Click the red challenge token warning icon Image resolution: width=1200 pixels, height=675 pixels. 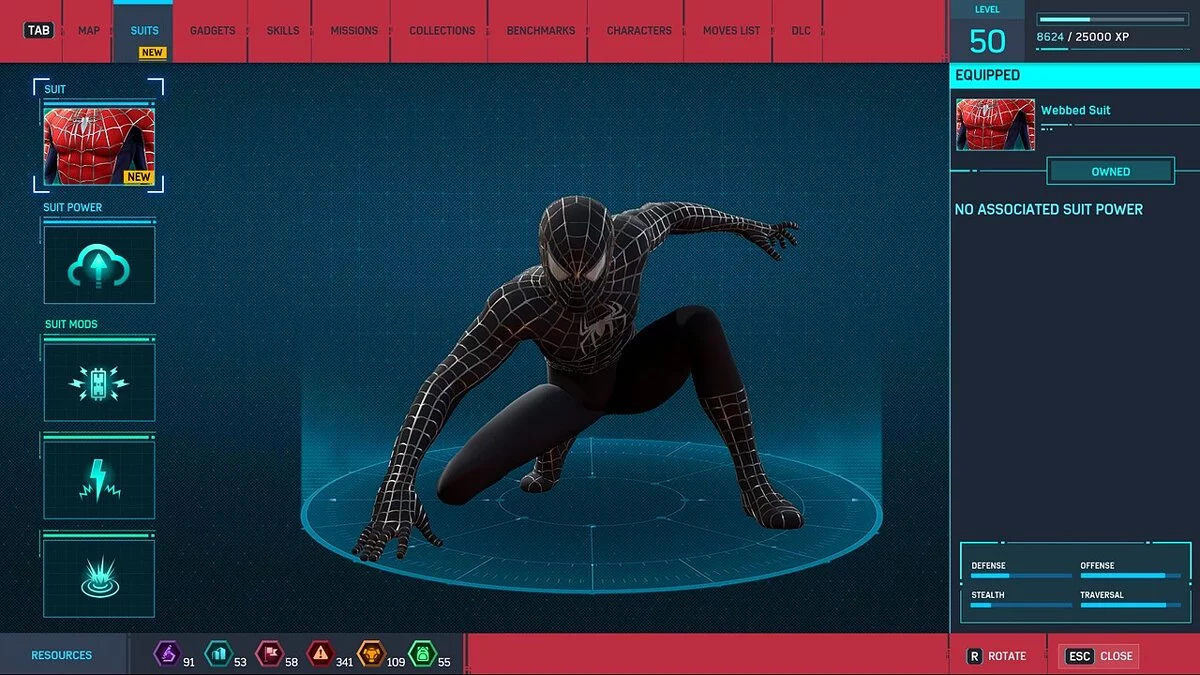[x=321, y=655]
